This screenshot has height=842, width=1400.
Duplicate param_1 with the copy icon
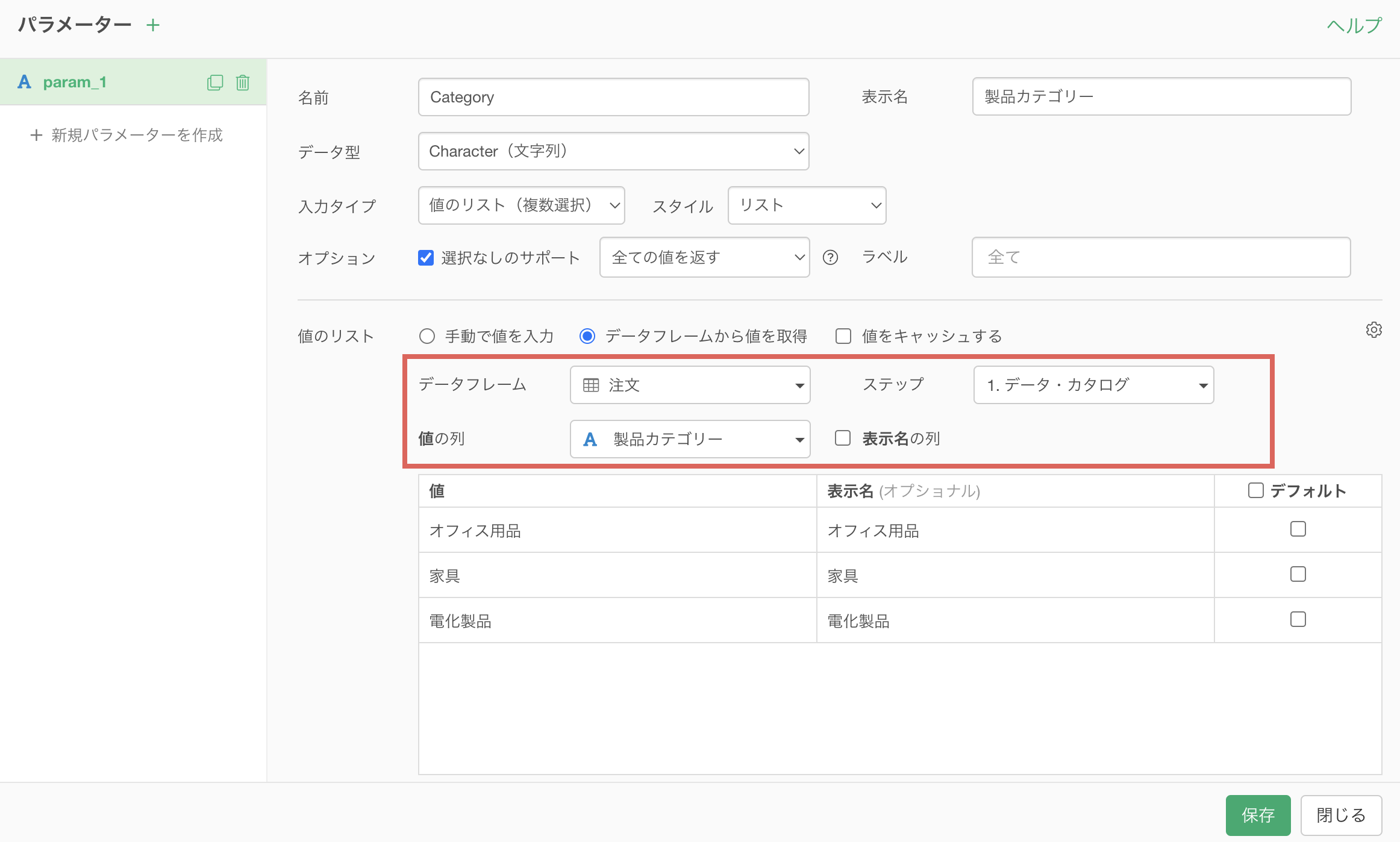click(215, 83)
